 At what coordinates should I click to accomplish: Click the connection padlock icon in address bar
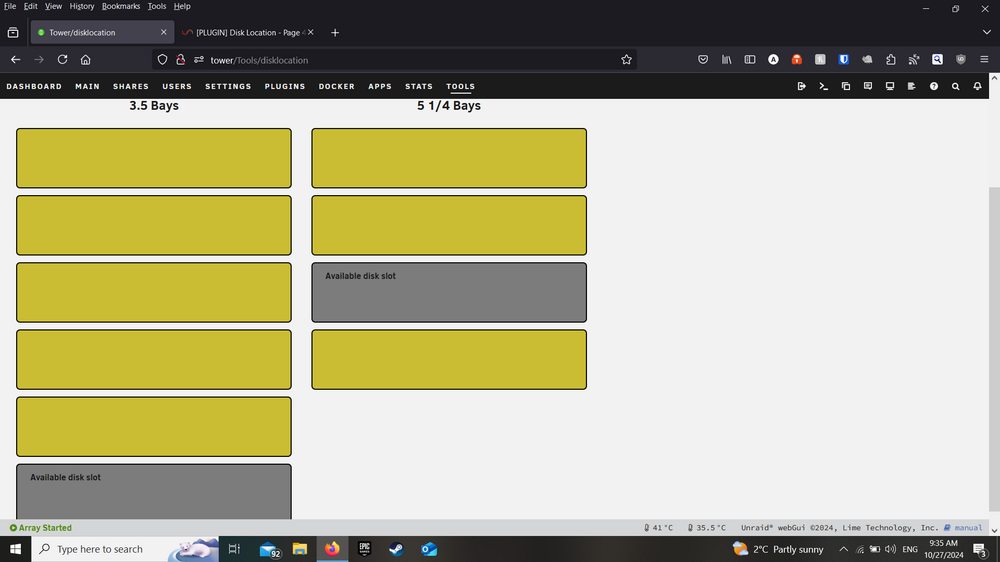click(180, 59)
